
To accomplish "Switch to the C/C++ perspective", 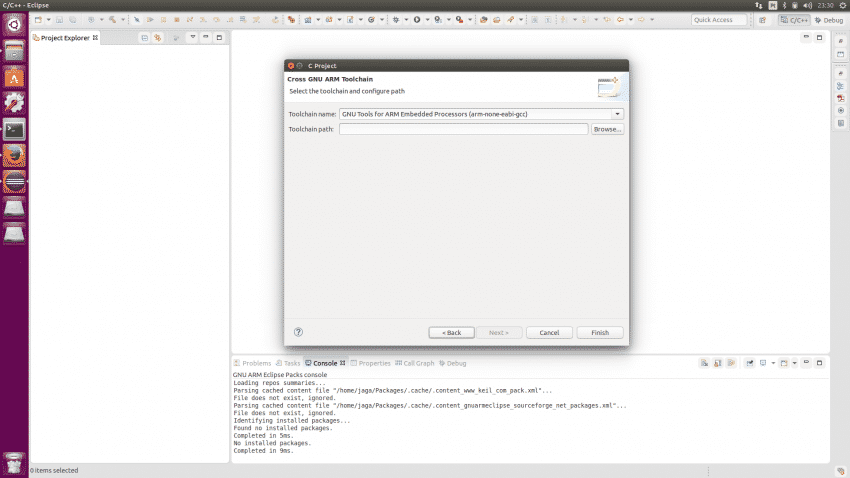I will tap(794, 20).
